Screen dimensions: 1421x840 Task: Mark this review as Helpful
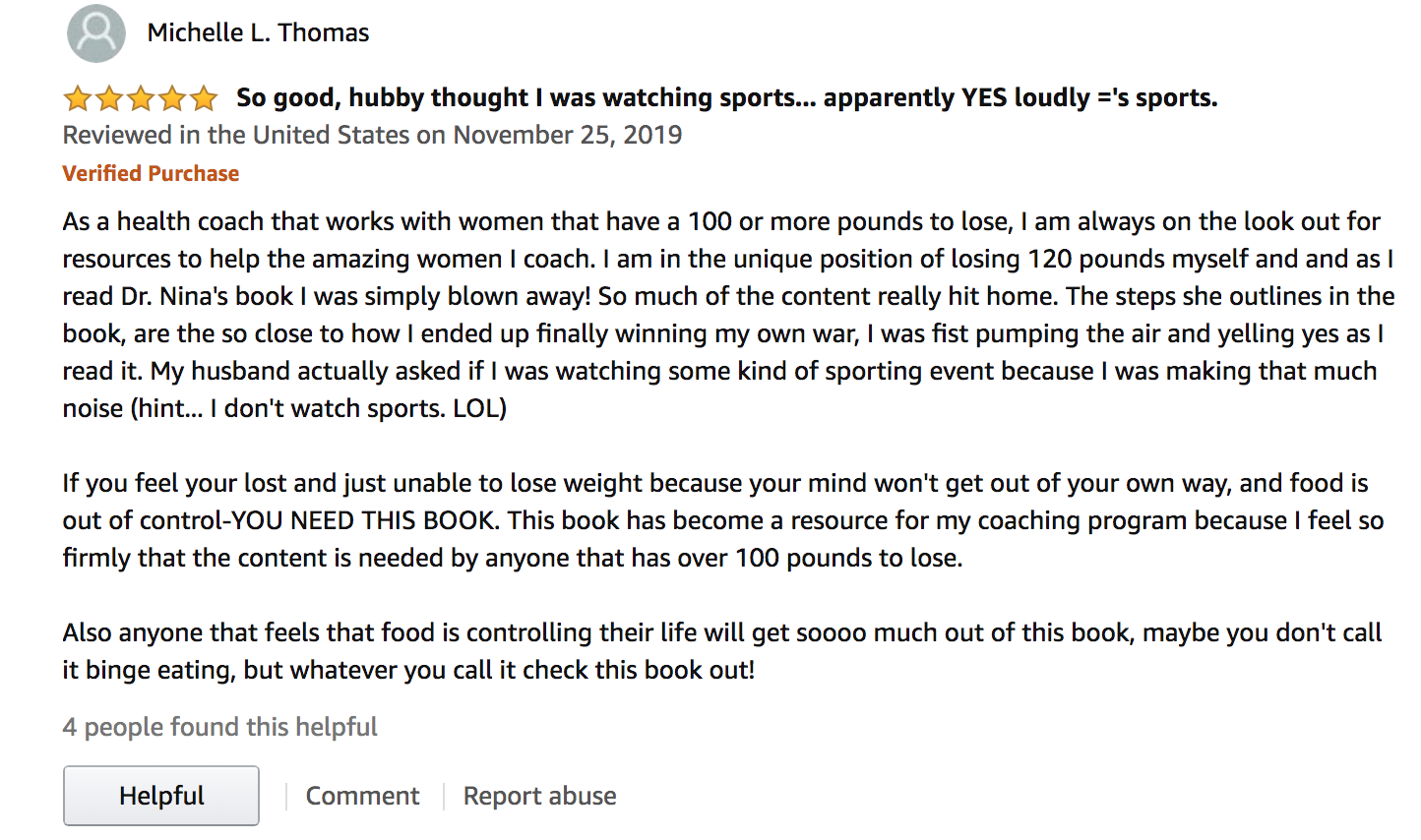161,796
